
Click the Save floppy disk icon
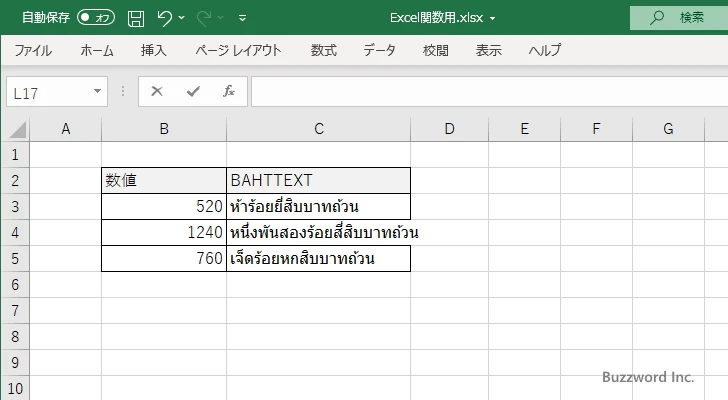point(136,18)
